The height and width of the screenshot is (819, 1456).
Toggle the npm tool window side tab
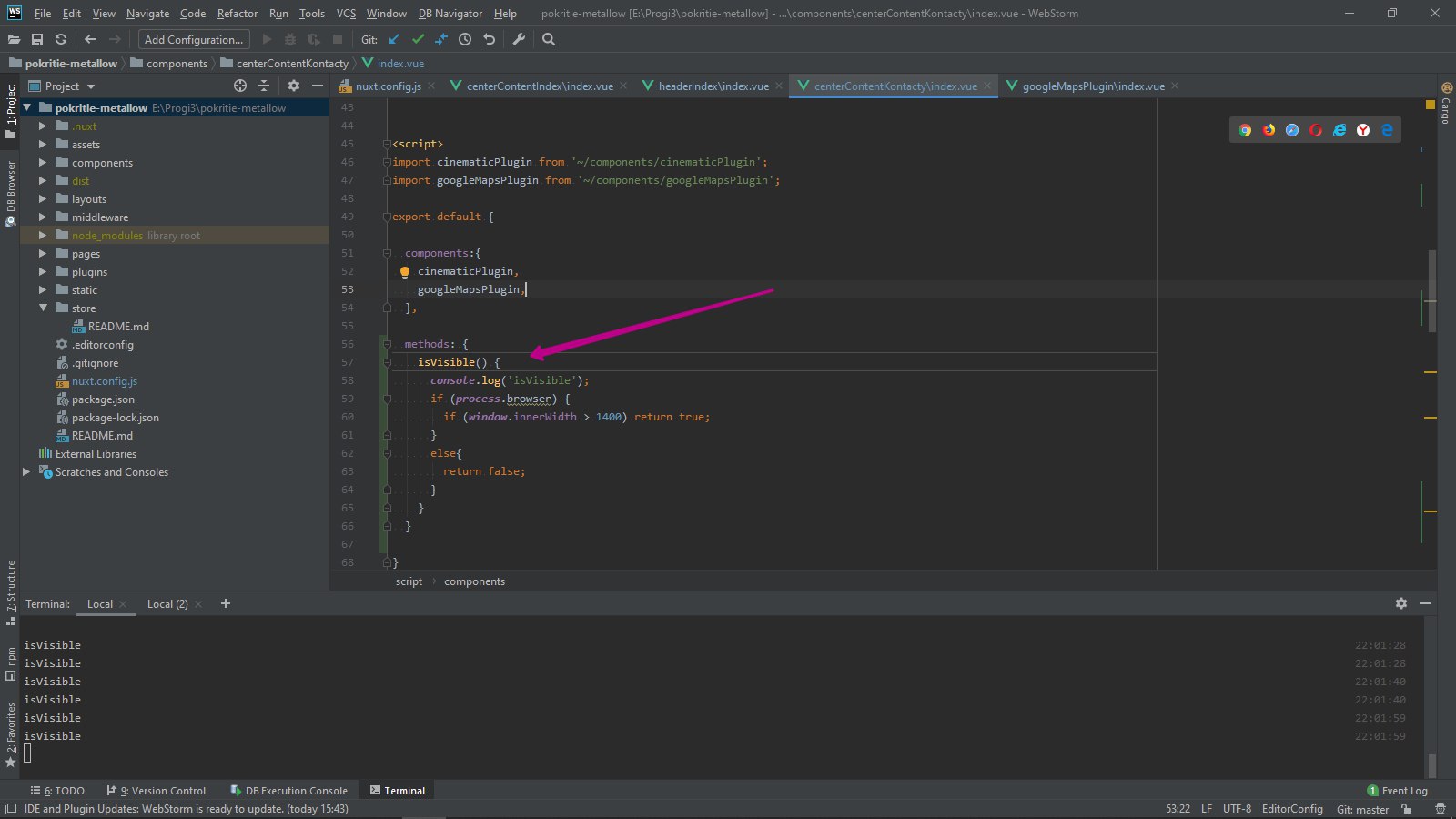(11, 664)
